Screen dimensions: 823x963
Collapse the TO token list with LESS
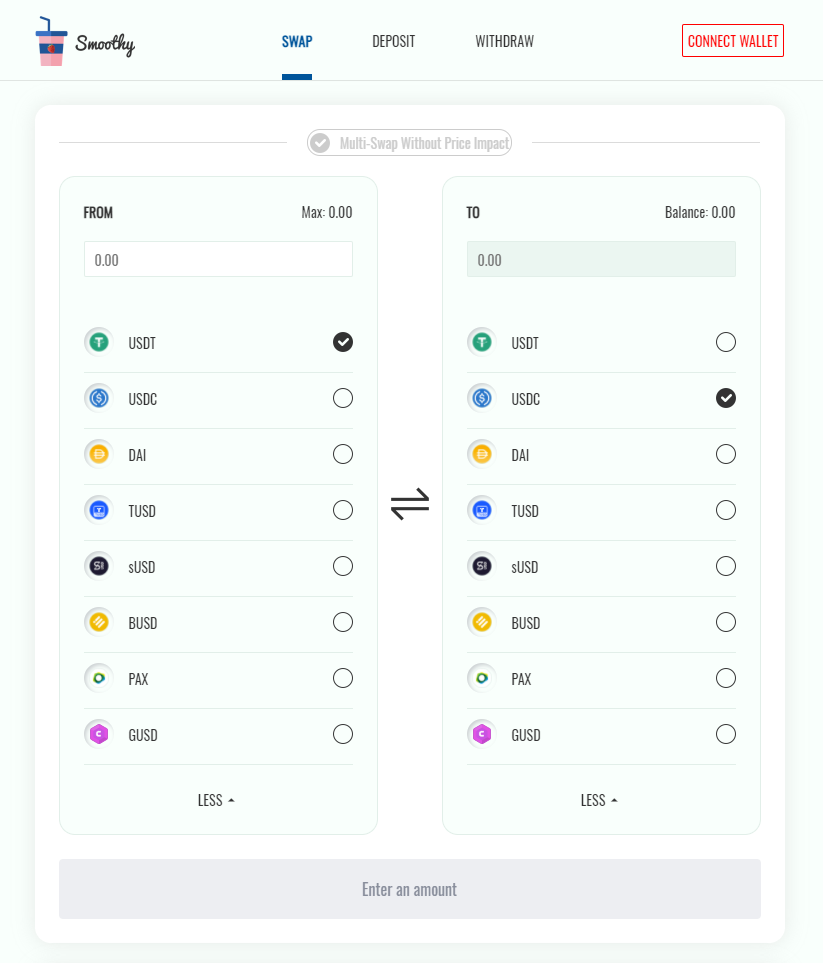tap(600, 800)
